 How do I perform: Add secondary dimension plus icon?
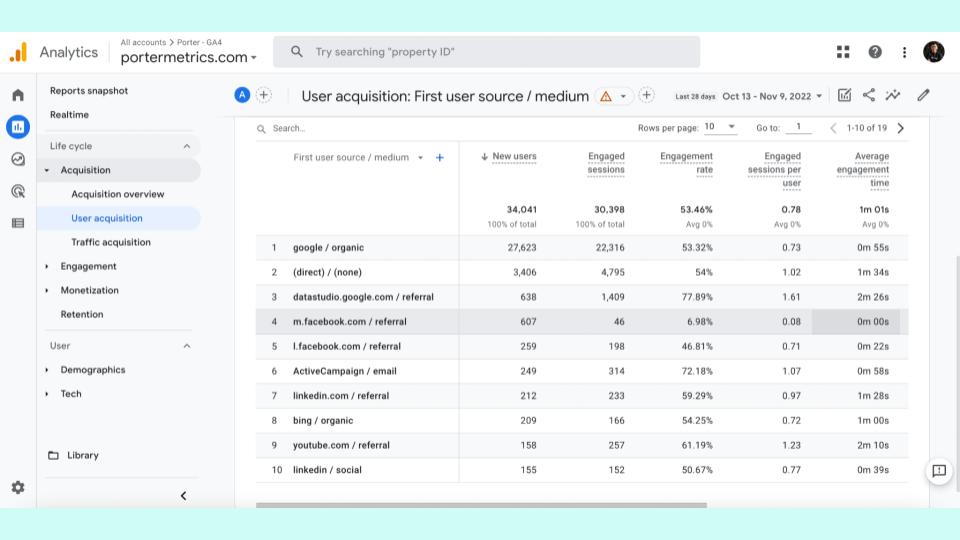pos(440,157)
